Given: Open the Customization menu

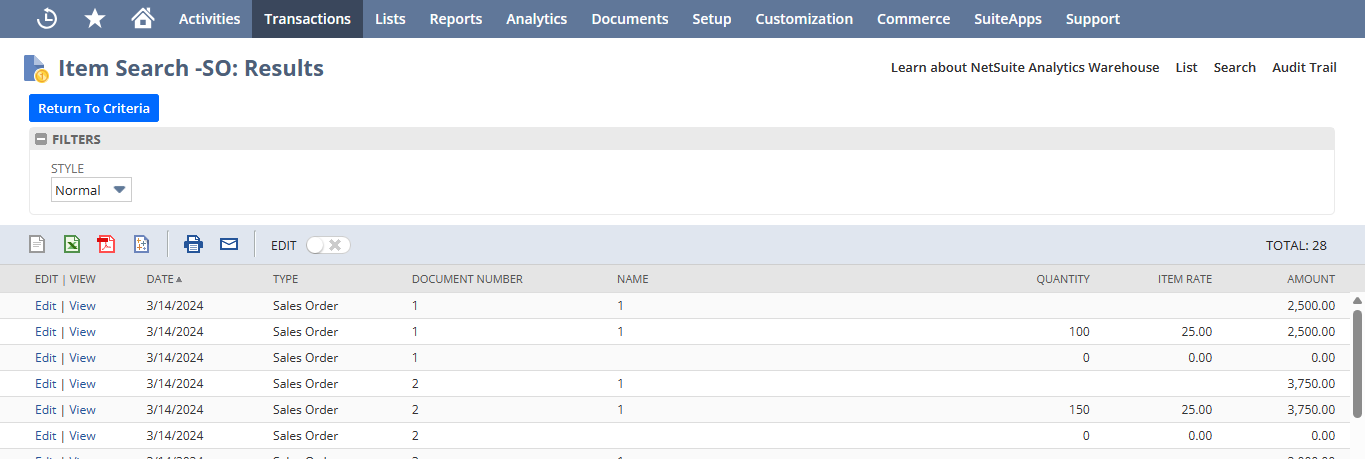Looking at the screenshot, I should click(804, 19).
